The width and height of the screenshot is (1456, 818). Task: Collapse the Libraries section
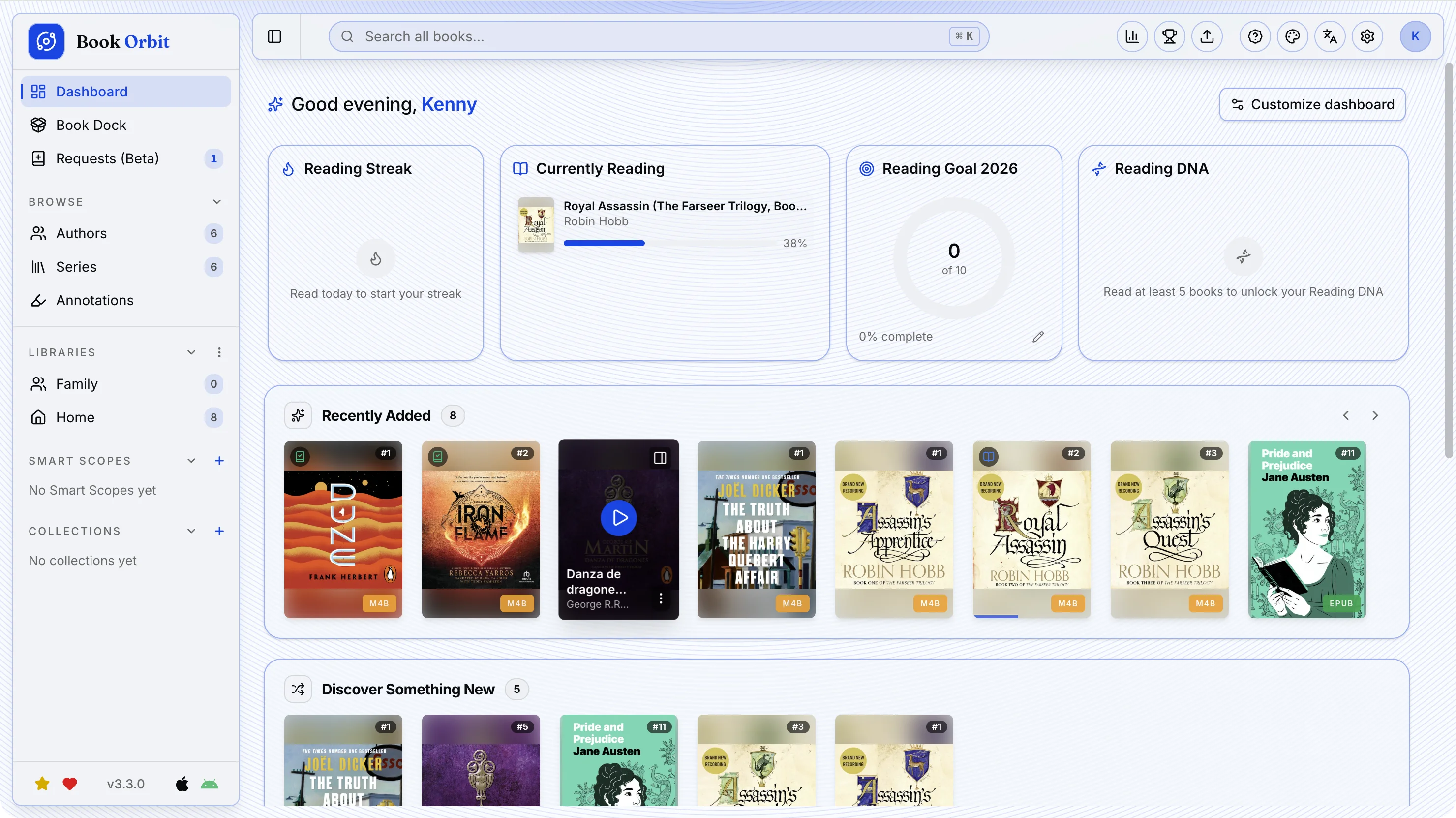point(191,352)
